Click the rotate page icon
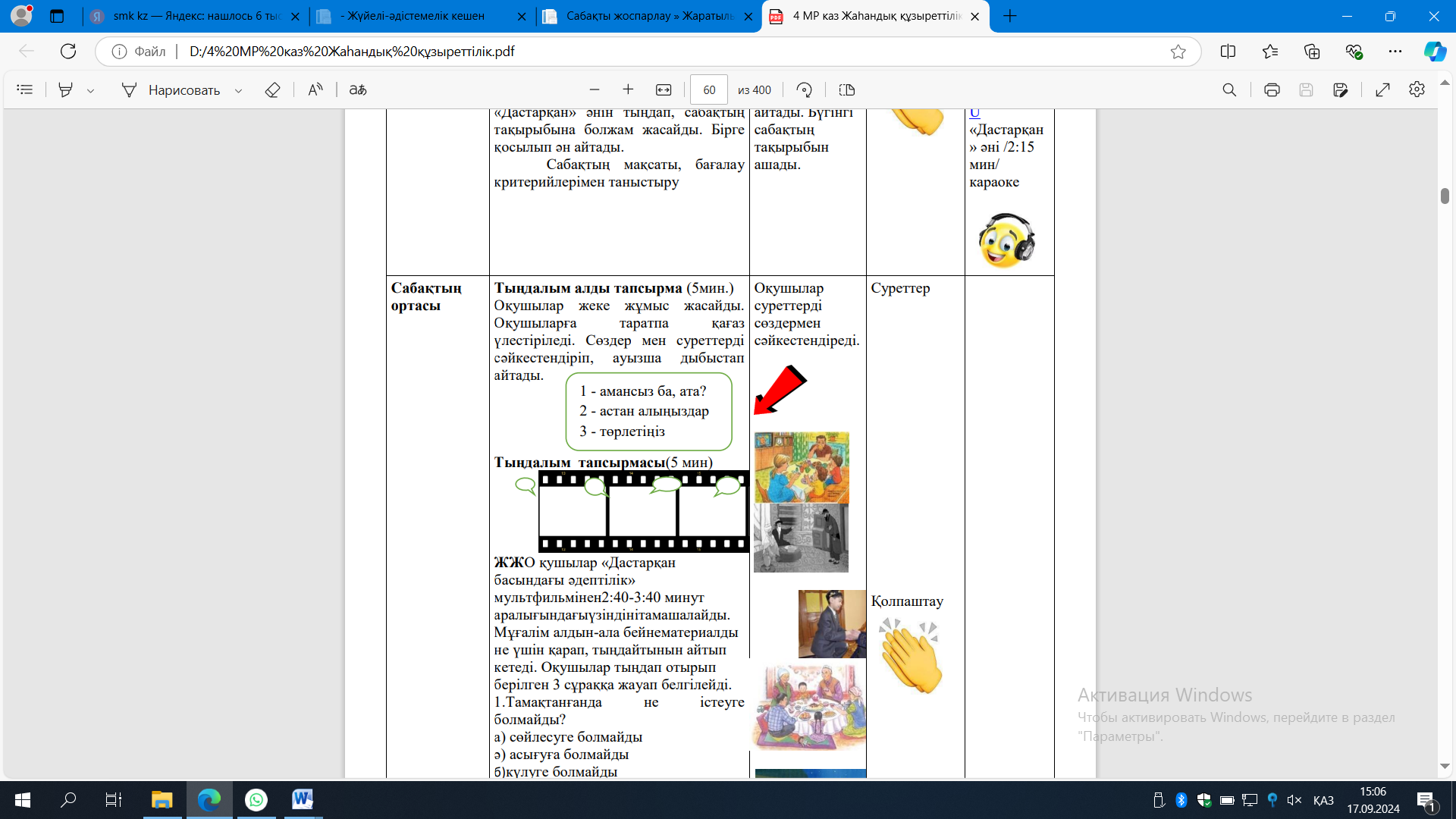1456x819 pixels. click(x=804, y=89)
